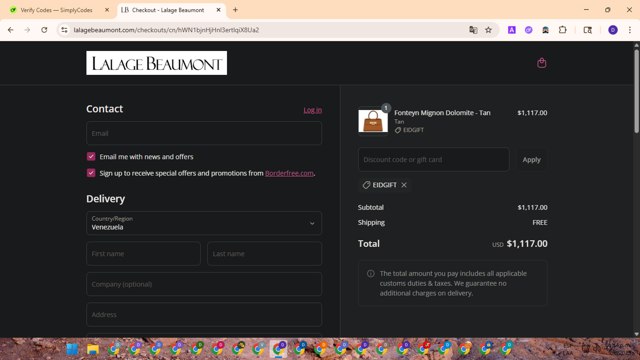Screen dimensions: 640x360
Task: Open the Extensions puzzle menu
Action: click(562, 30)
